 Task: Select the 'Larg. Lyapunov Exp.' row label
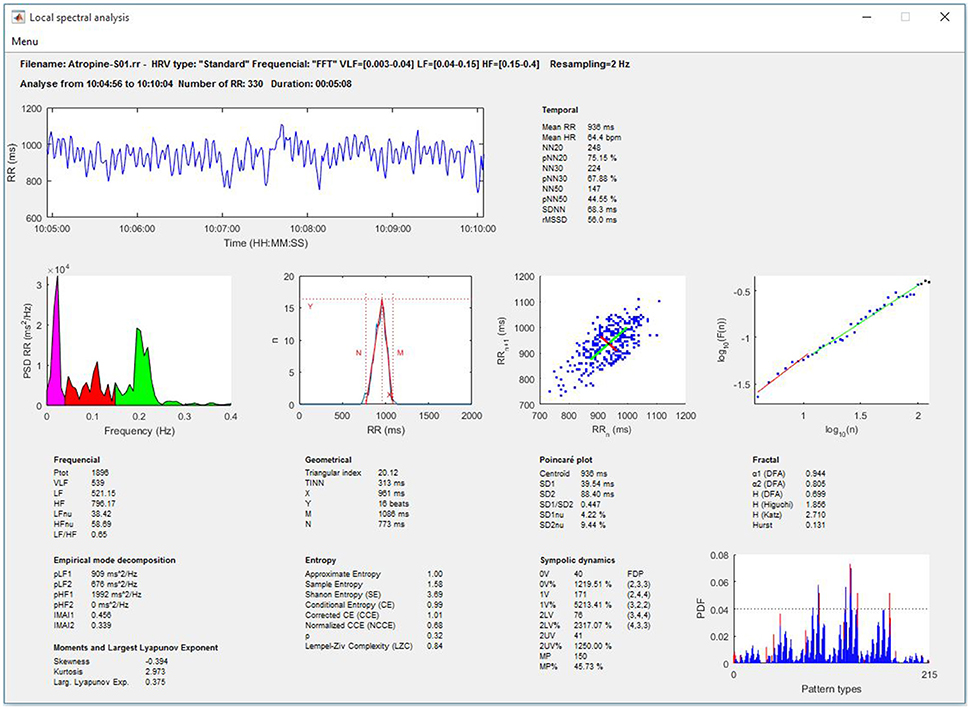91,682
